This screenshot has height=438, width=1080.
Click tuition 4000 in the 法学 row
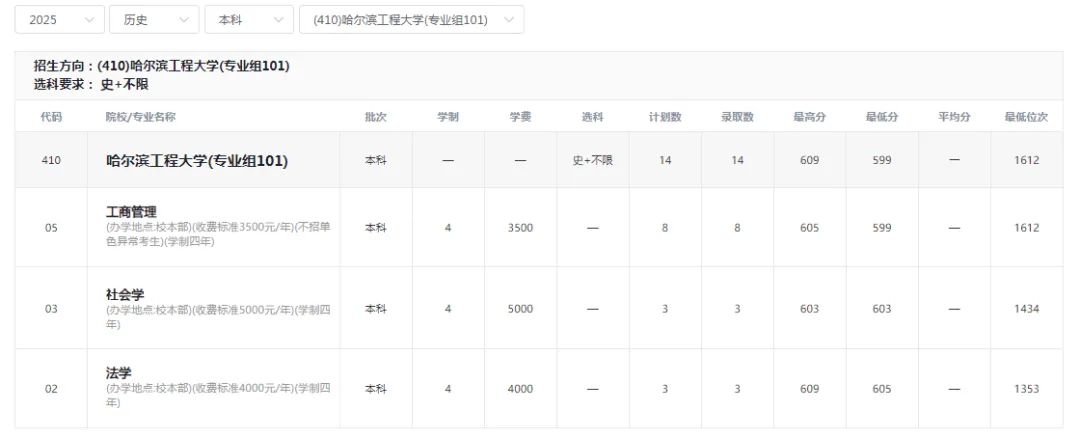[x=521, y=389]
